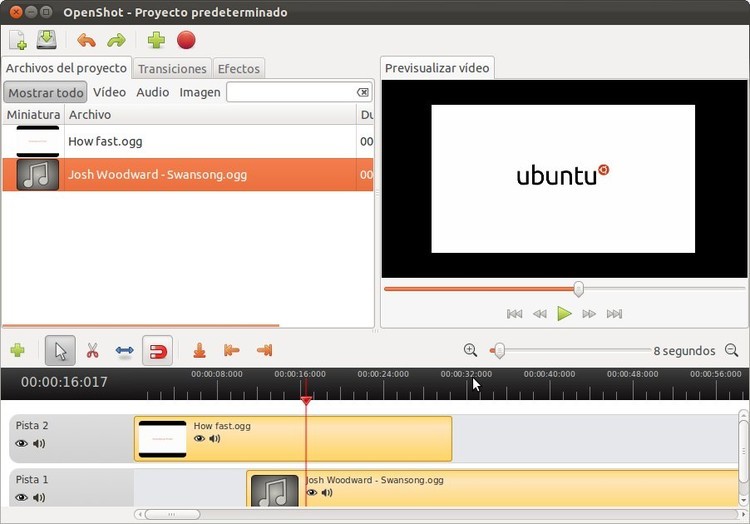This screenshot has height=524, width=750.
Task: Hide the How fast.ogg clip's video
Action: coord(199,438)
